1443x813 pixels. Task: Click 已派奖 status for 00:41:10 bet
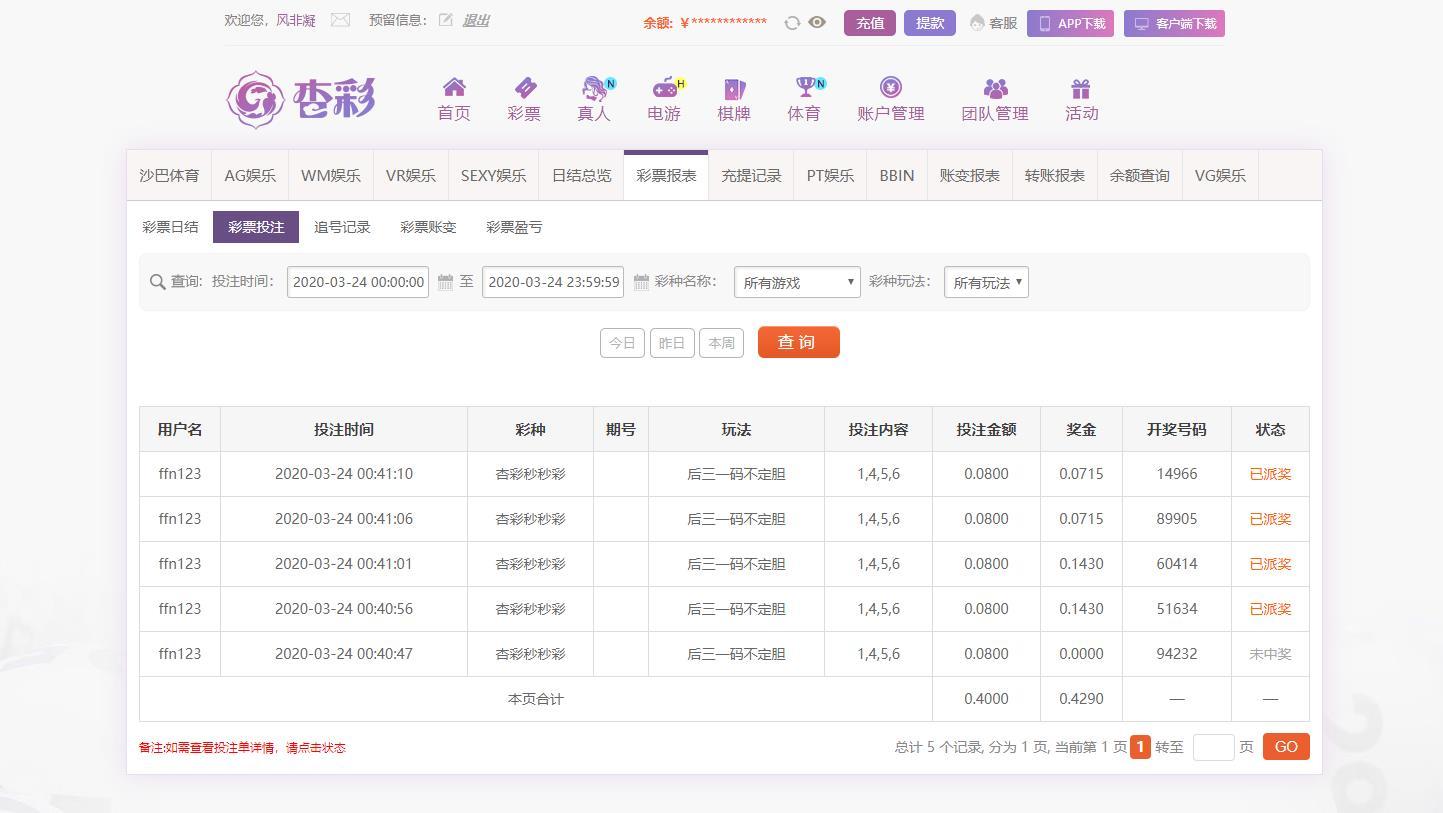pyautogui.click(x=1270, y=474)
